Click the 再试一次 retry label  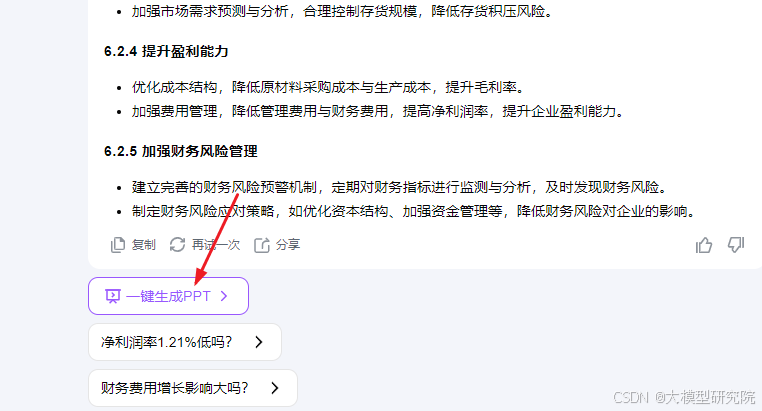tap(216, 245)
